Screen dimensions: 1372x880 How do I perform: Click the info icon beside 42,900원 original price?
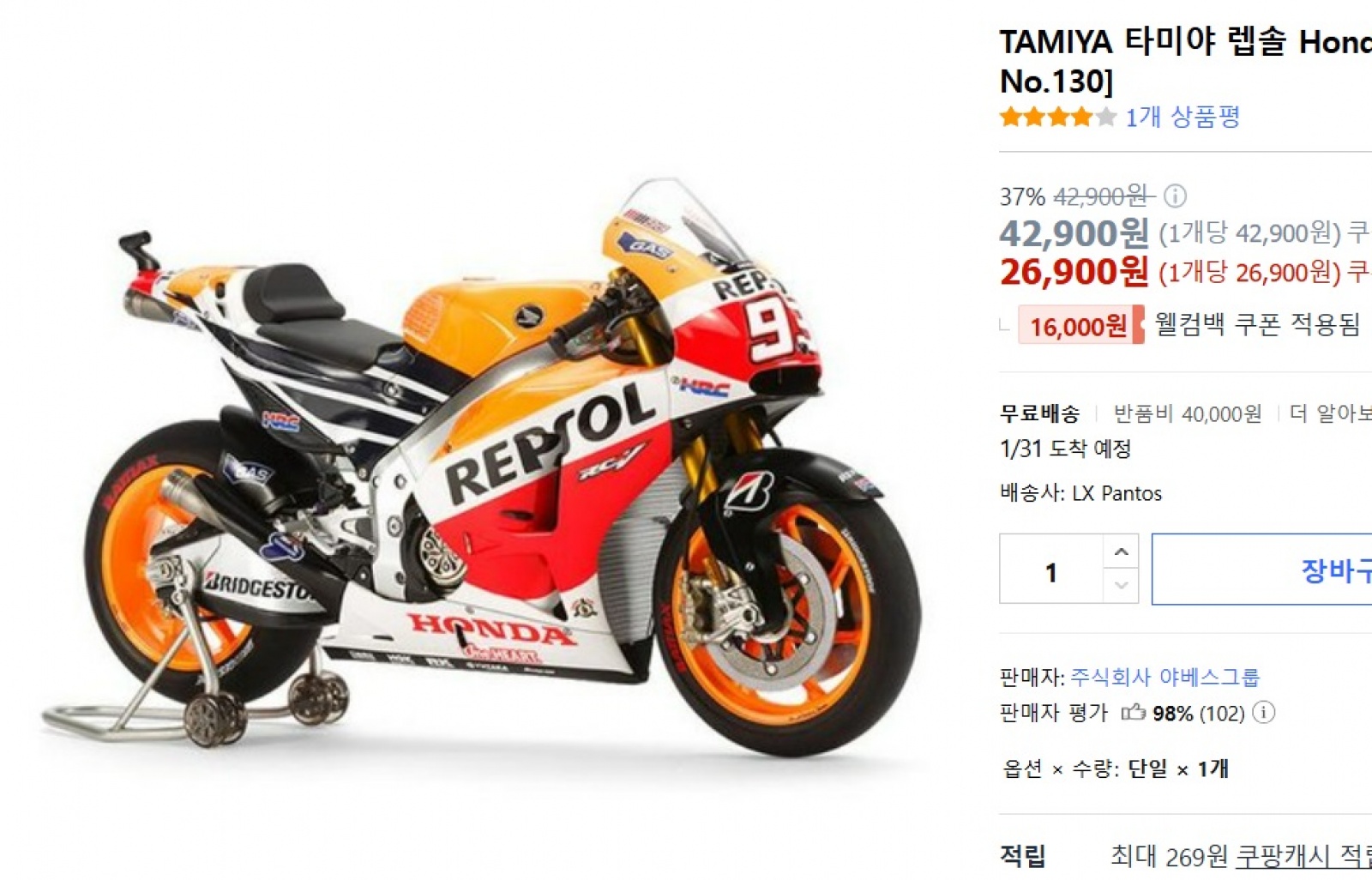[1175, 196]
